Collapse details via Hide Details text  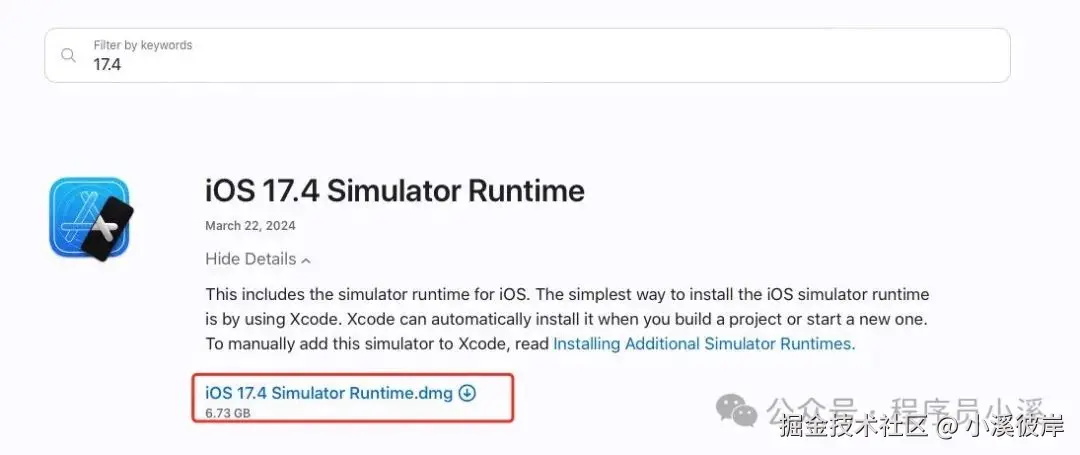coord(250,259)
